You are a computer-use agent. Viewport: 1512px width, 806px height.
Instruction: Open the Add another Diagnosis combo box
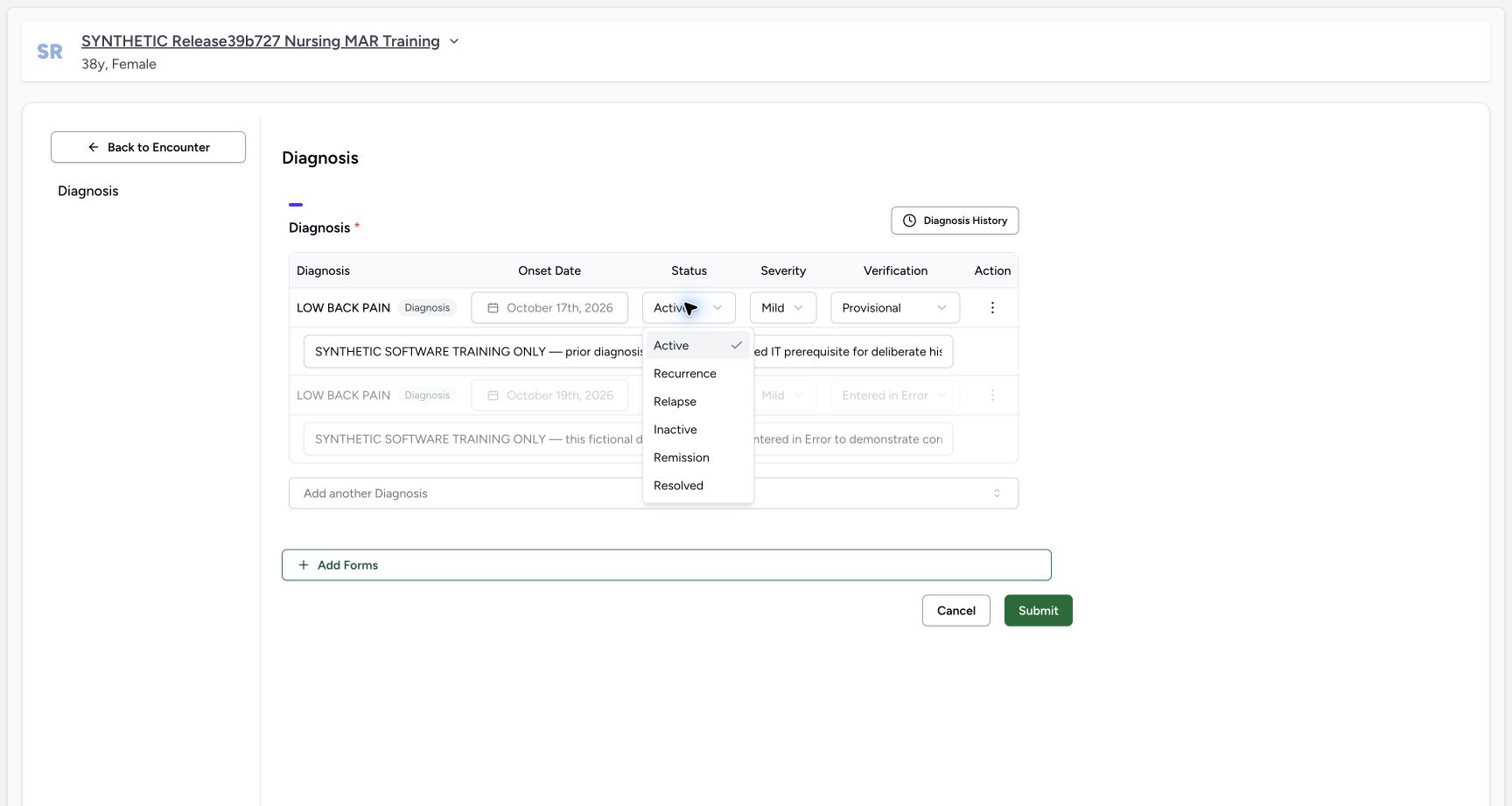654,494
